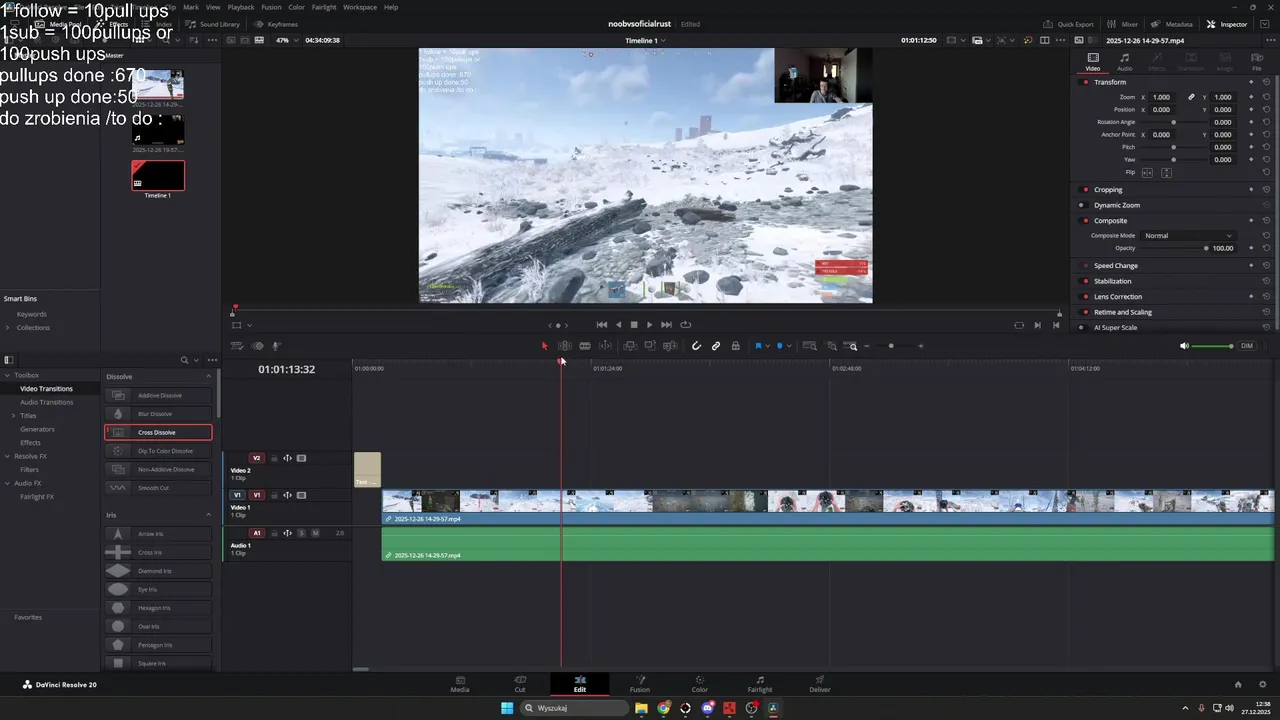Play the timeline in reverse
The image size is (1280, 720).
[x=618, y=324]
